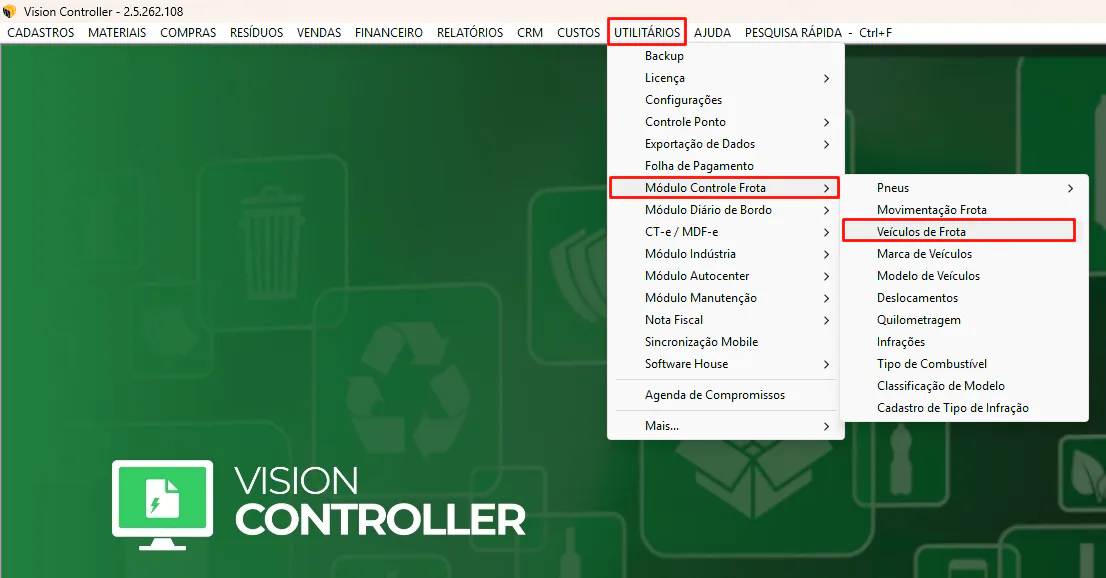The width and height of the screenshot is (1106, 578).
Task: Expand the Mais... submenu
Action: [x=726, y=426]
